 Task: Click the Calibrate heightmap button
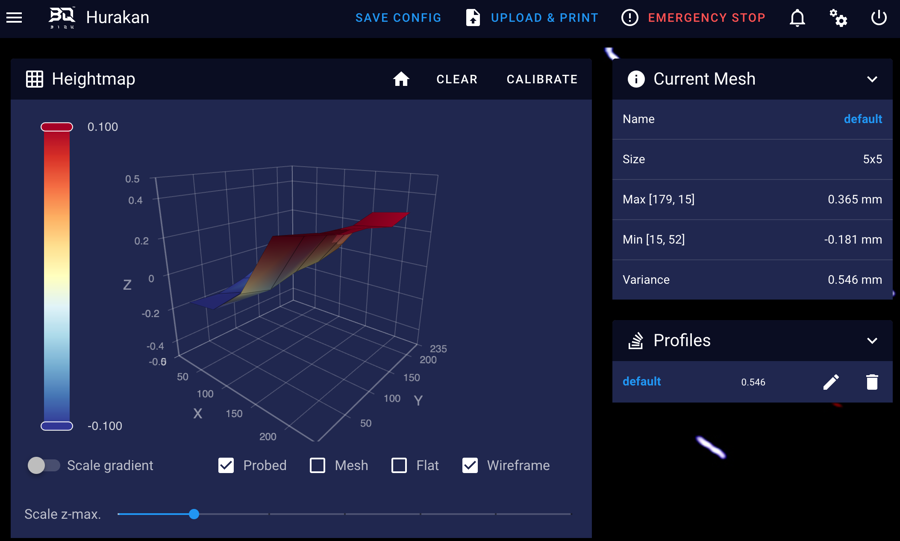pos(542,79)
